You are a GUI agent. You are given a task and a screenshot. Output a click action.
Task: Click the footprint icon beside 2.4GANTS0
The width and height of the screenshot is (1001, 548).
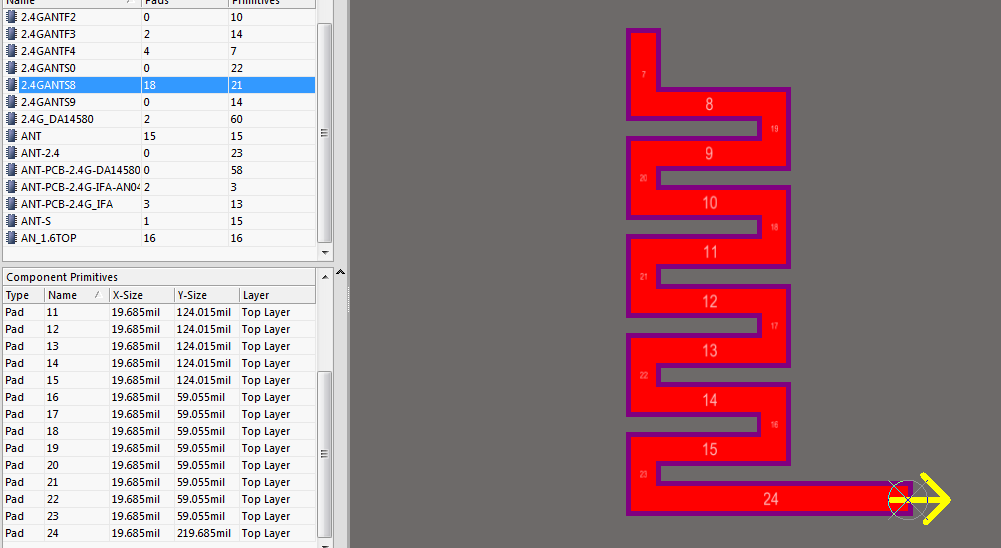(x=11, y=68)
